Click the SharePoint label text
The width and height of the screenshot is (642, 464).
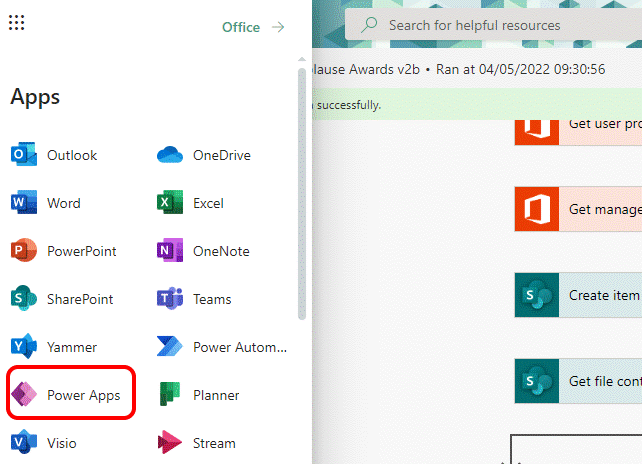pos(80,299)
